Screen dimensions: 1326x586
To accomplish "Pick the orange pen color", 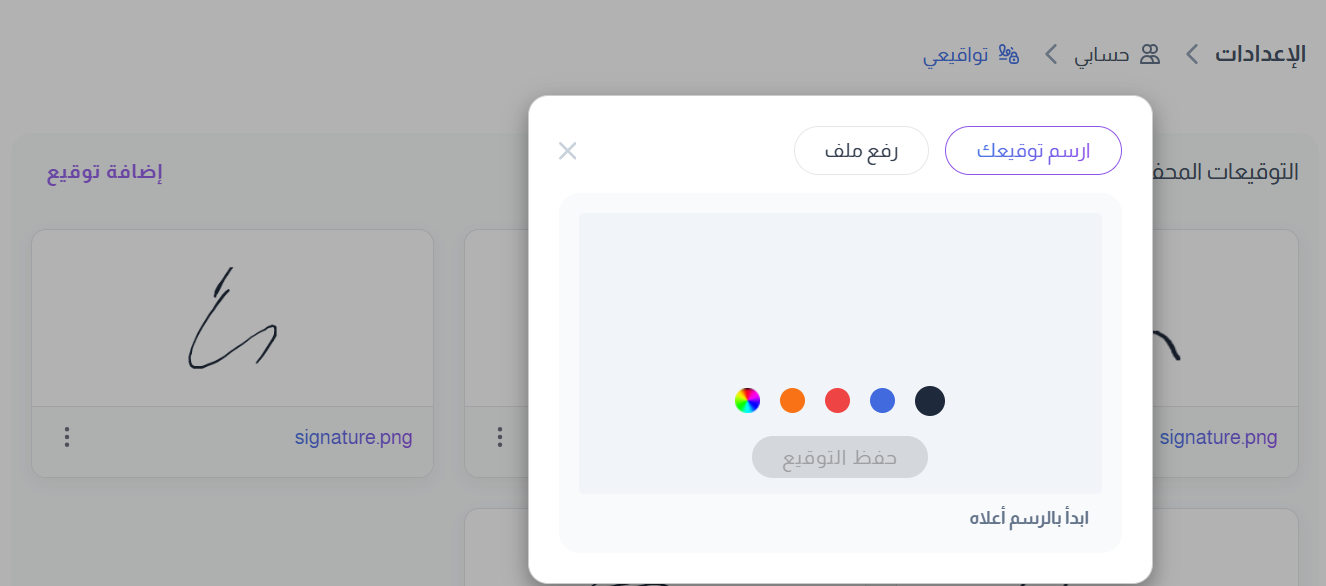I will point(792,401).
